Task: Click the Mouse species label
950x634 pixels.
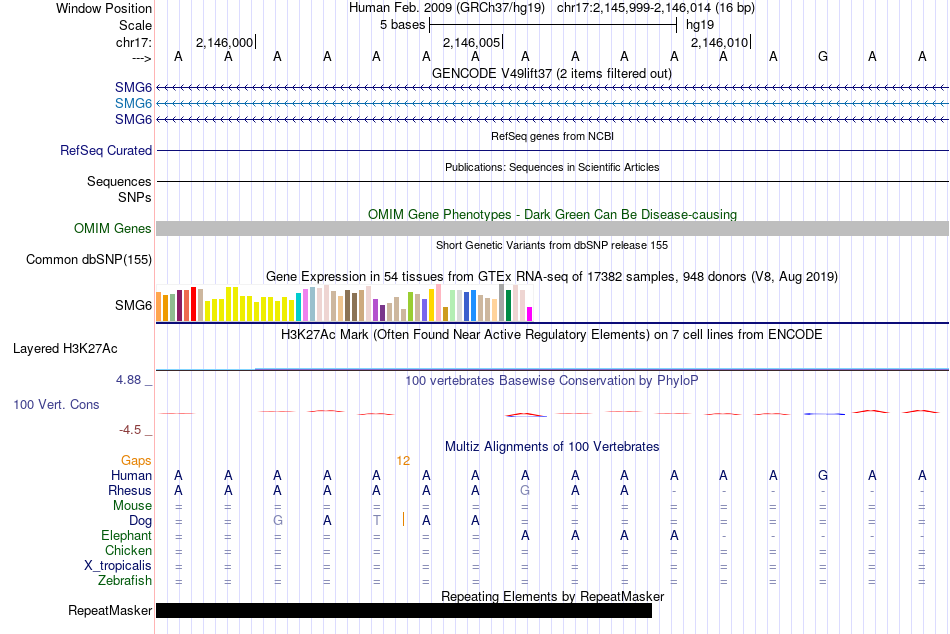Action: (x=132, y=506)
